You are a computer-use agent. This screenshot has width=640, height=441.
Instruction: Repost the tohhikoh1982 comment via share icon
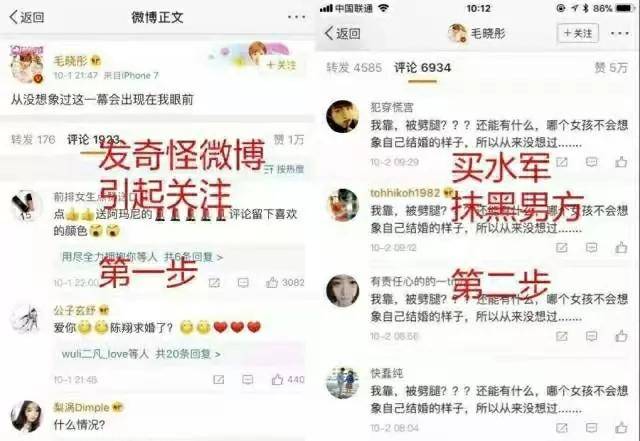562,247
